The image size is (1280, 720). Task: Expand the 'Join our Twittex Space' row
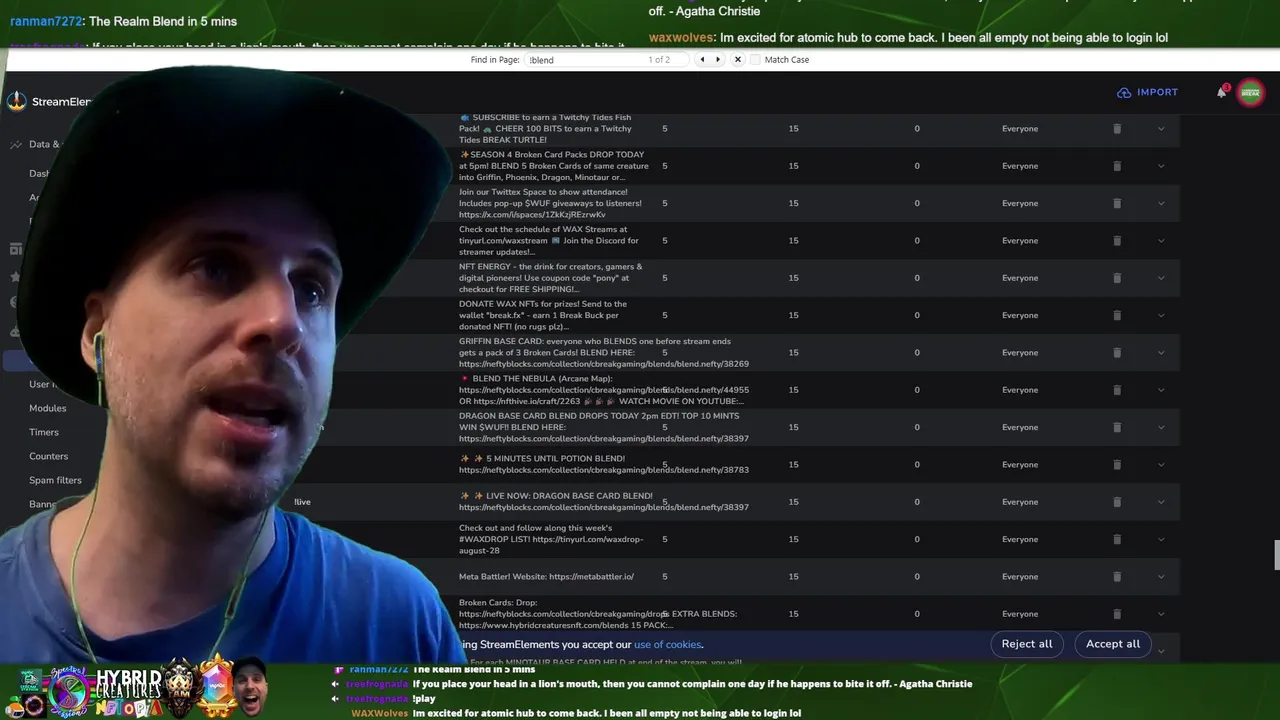pyautogui.click(x=1161, y=203)
